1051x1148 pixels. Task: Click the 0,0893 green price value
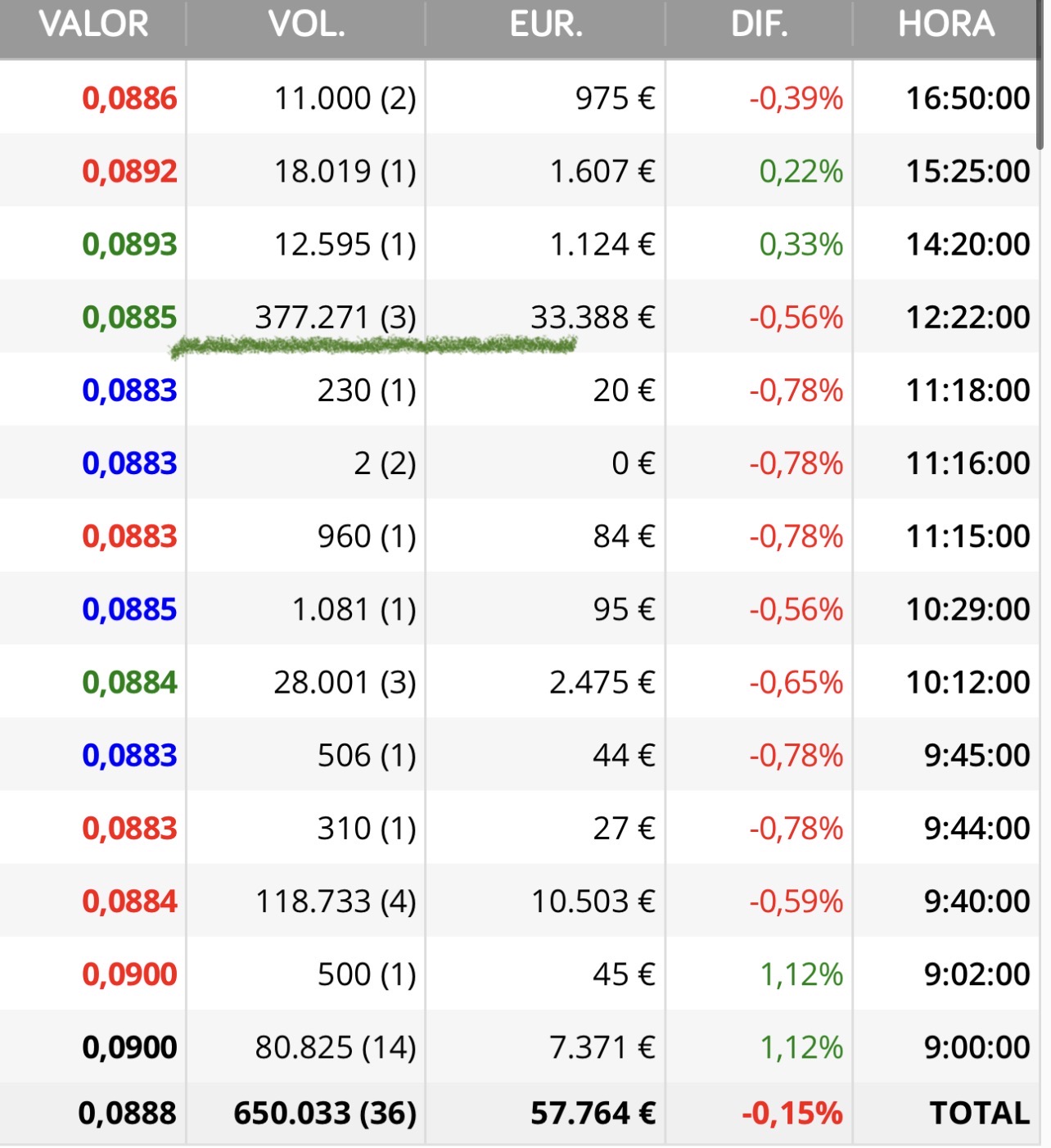click(129, 244)
